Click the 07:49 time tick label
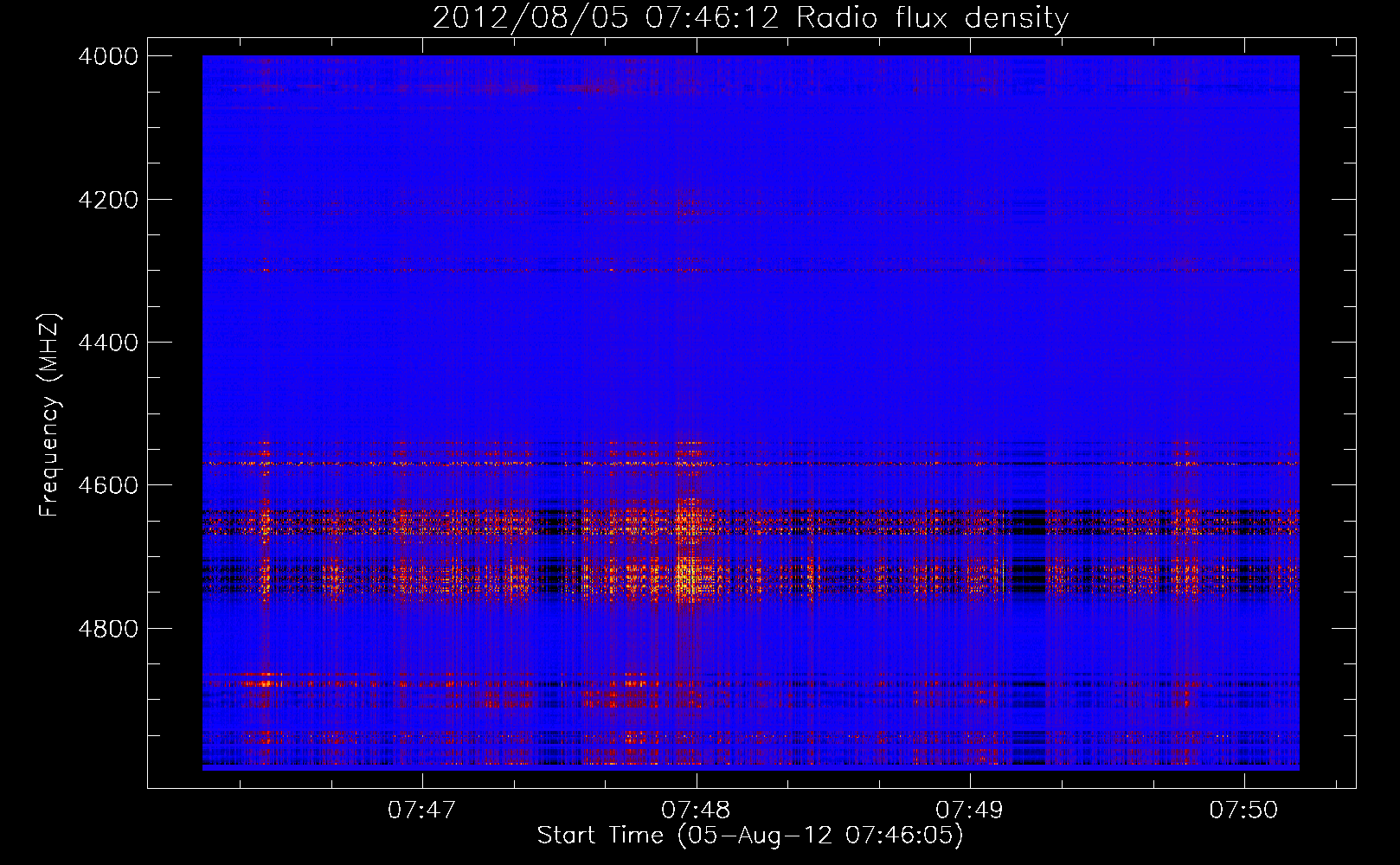The width and height of the screenshot is (1400, 865). [x=970, y=810]
